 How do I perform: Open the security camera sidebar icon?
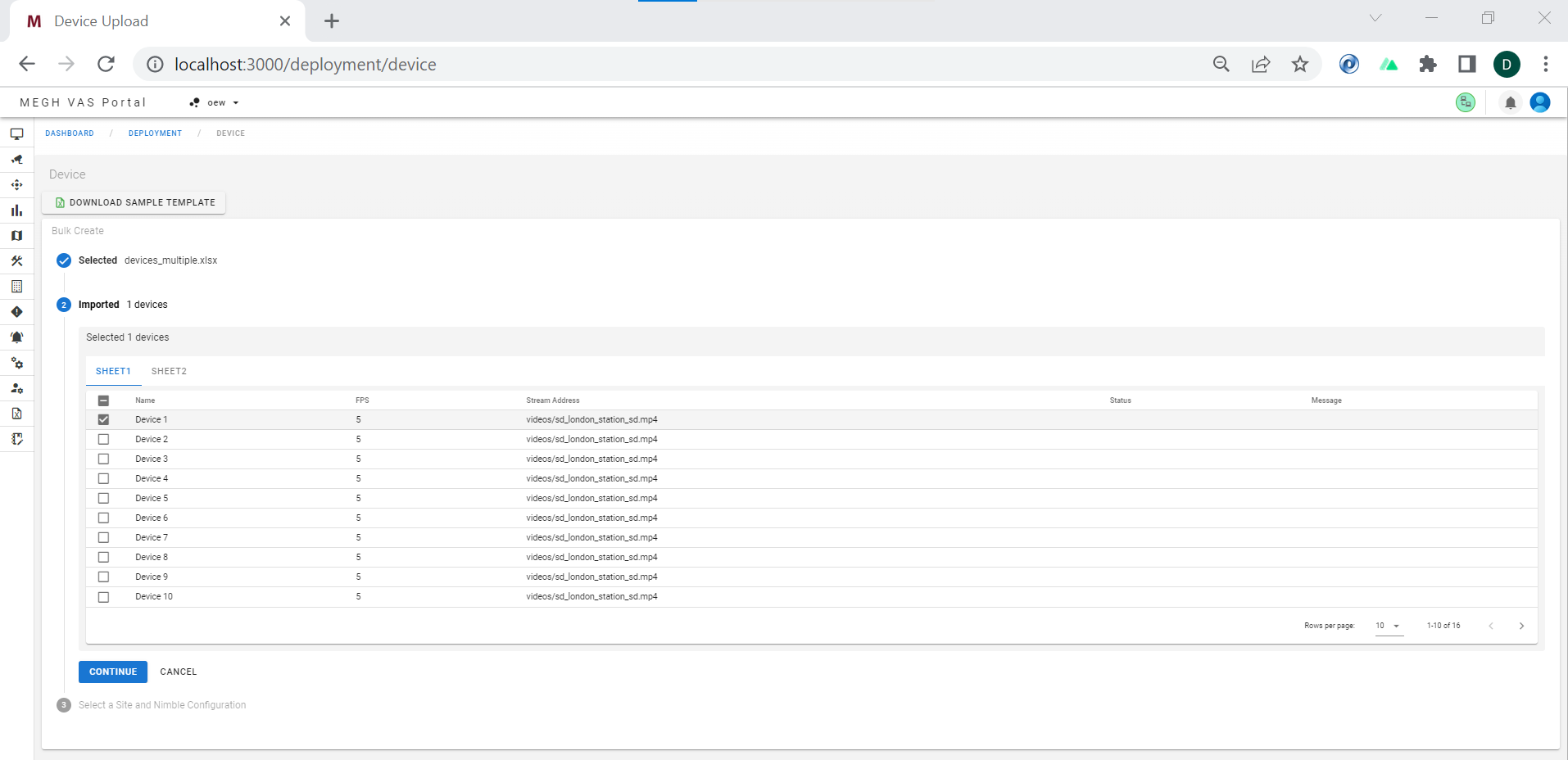point(16,160)
